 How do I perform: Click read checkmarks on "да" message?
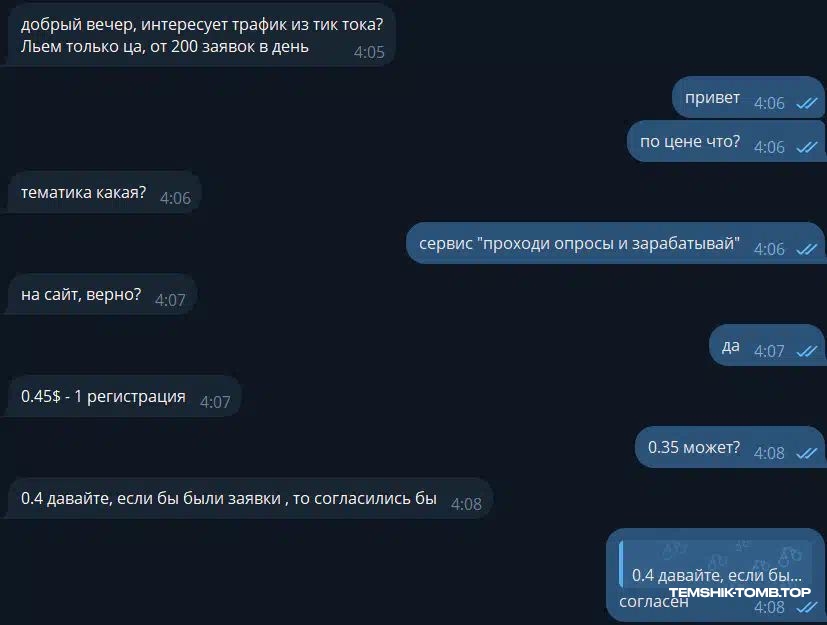point(806,351)
